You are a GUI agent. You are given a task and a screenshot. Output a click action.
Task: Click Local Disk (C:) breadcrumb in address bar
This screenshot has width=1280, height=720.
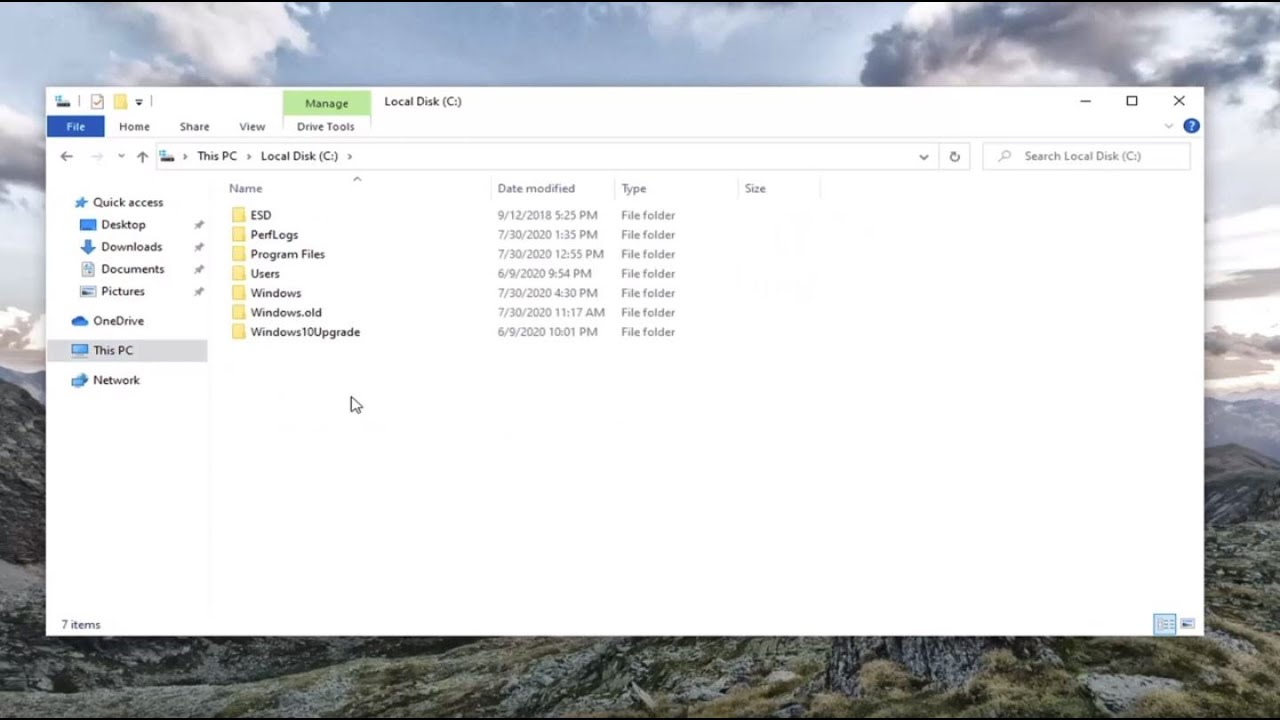coord(299,156)
